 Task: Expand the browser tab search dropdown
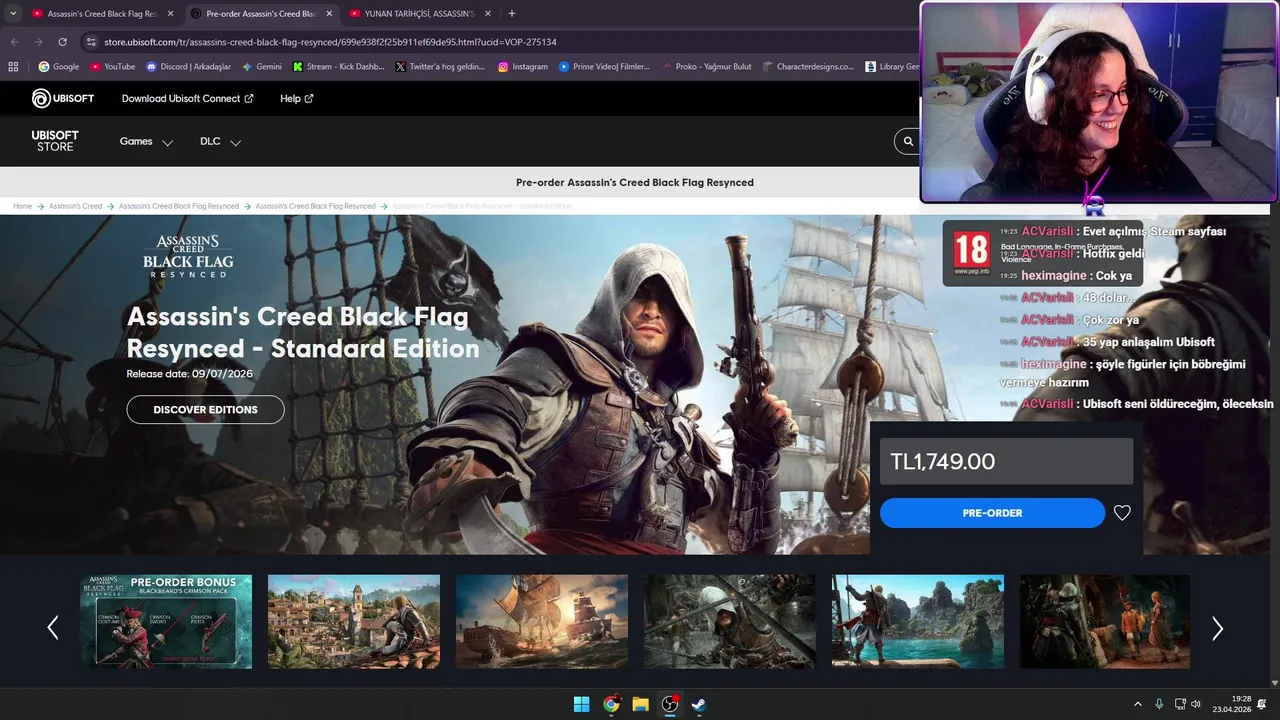pos(13,13)
